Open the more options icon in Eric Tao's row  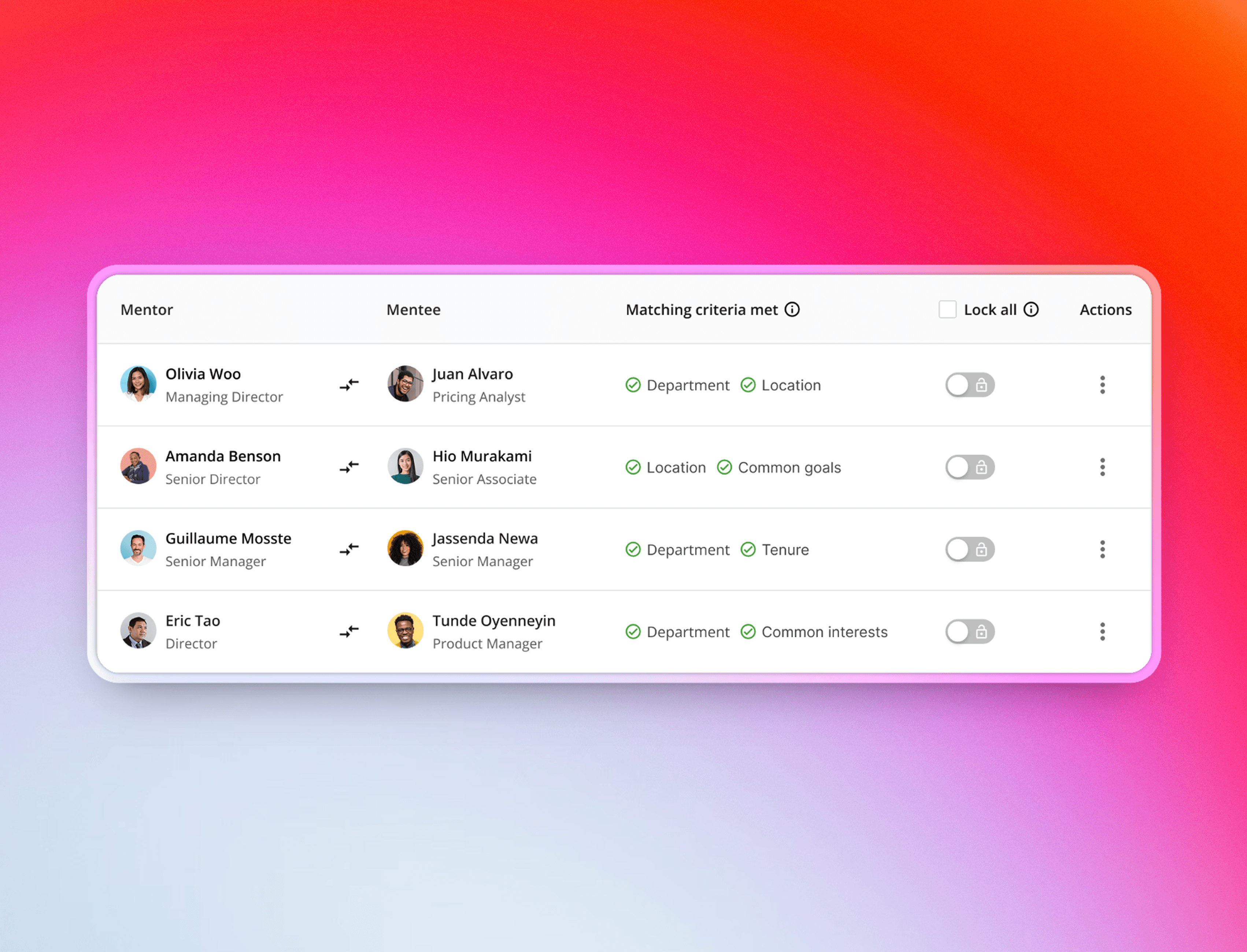tap(1102, 631)
